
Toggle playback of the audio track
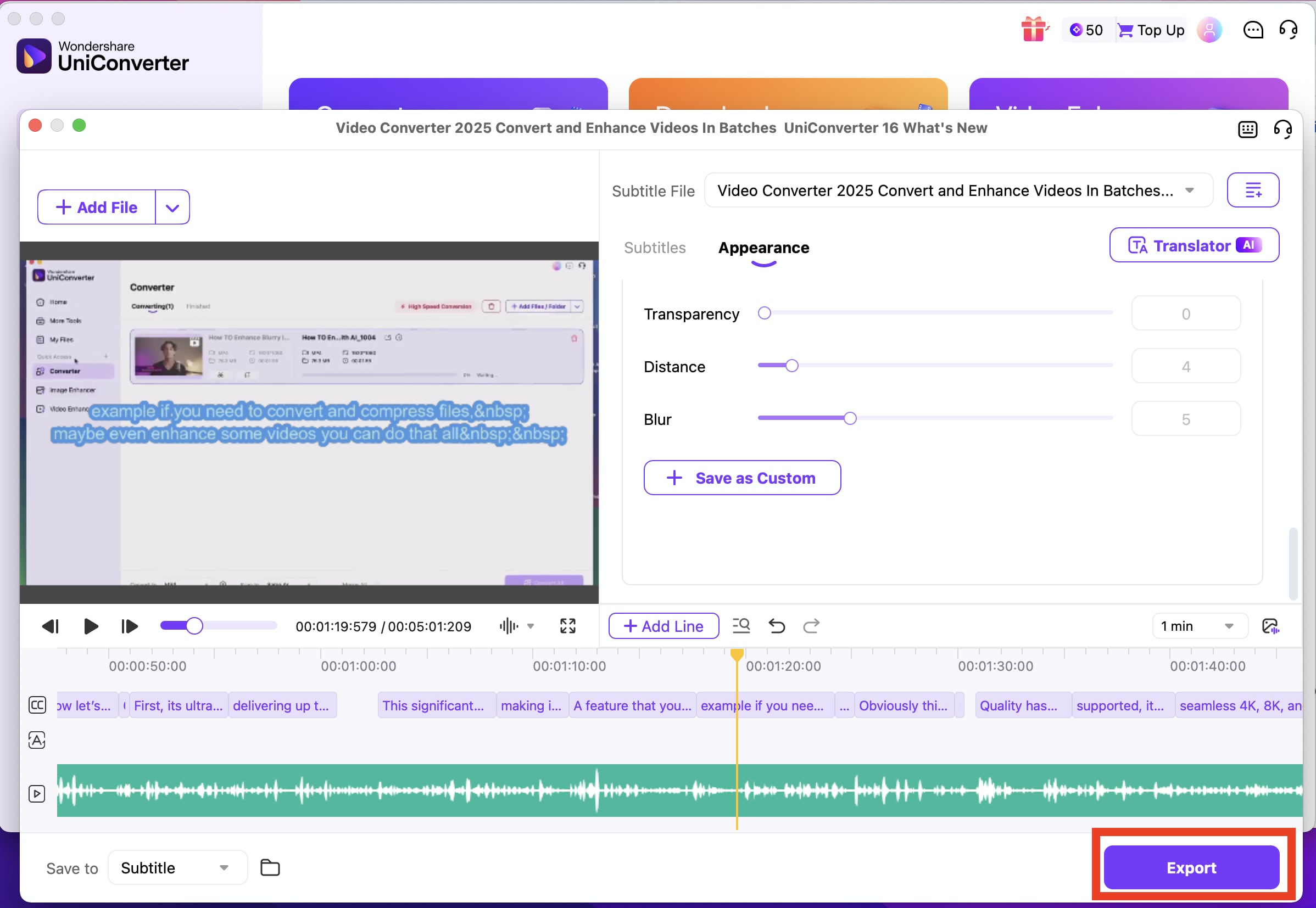(37, 792)
